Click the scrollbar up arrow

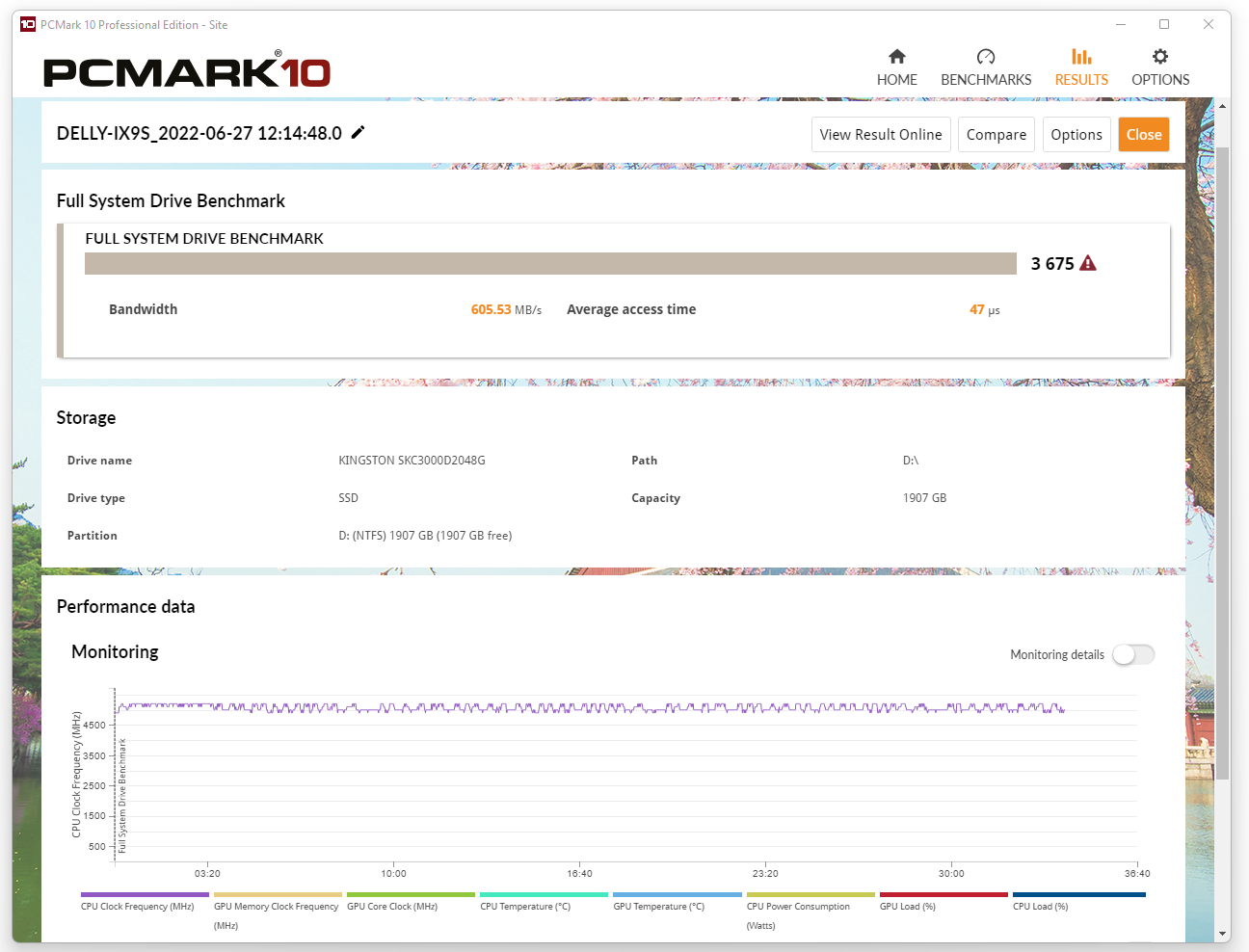[x=1223, y=106]
